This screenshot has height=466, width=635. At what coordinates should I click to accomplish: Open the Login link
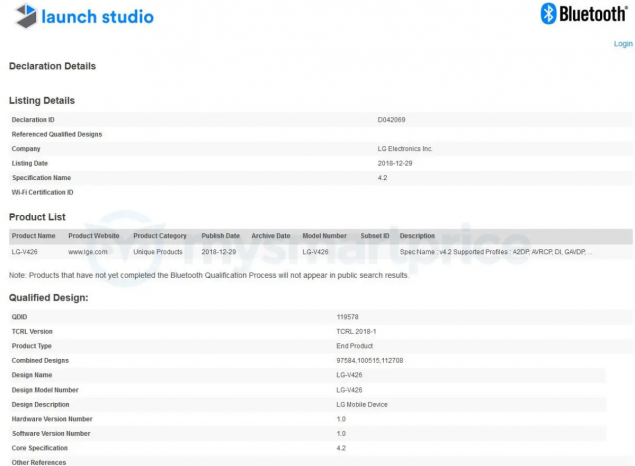click(x=623, y=44)
